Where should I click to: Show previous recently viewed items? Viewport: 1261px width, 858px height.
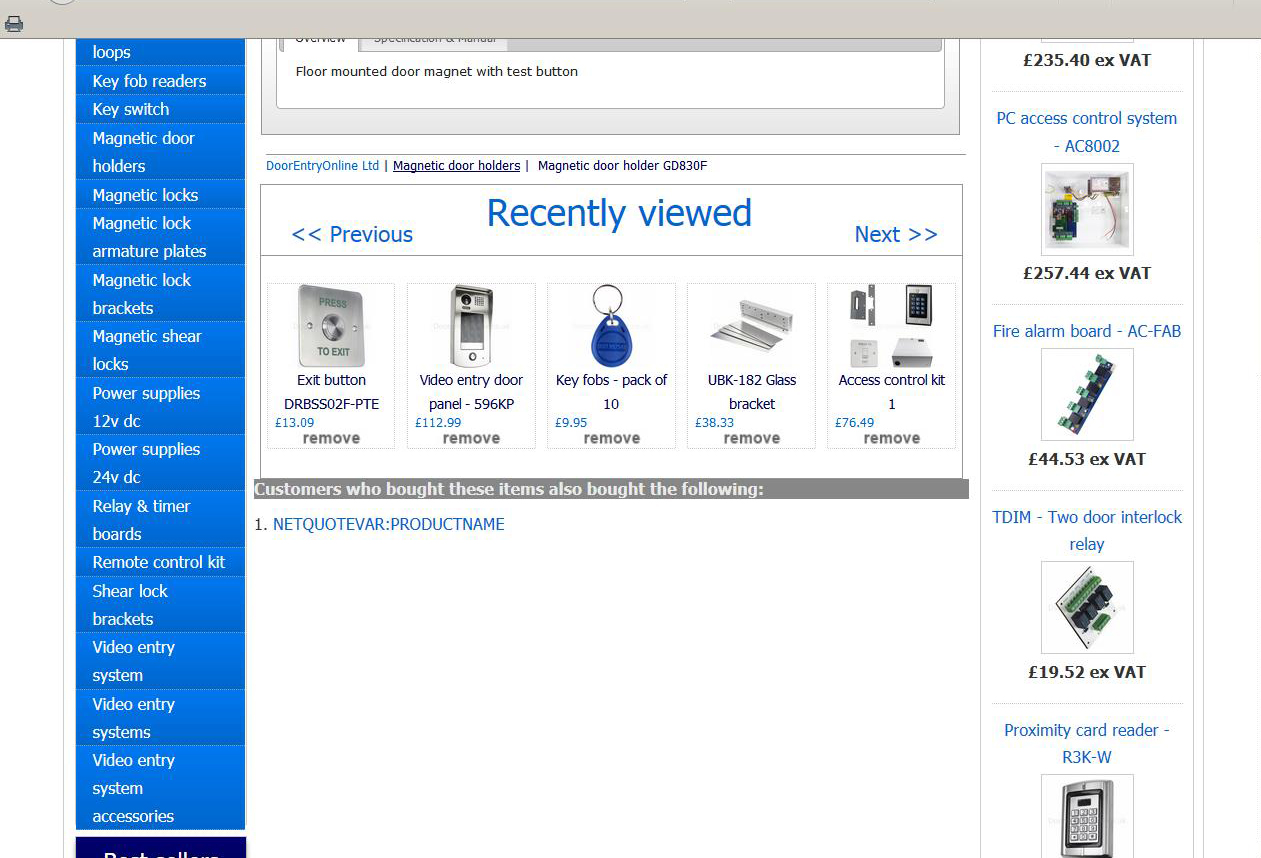pos(352,234)
